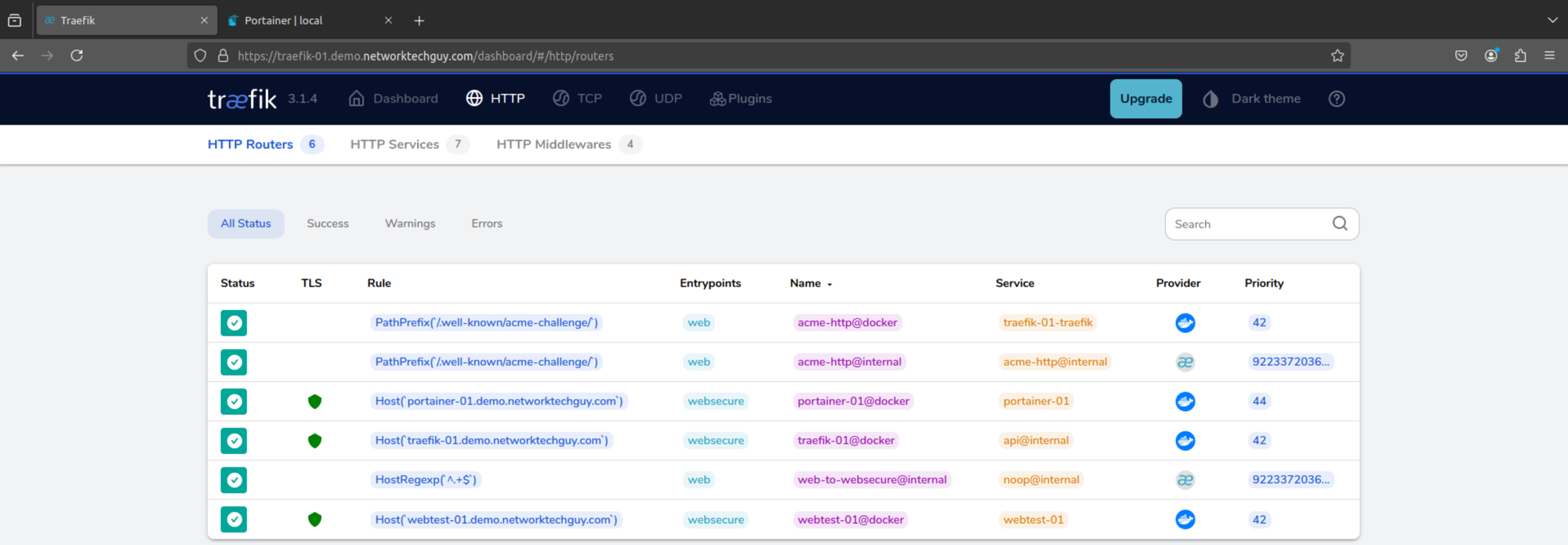Save page to Pocket icon
Image resolution: width=1568 pixels, height=545 pixels.
(1461, 56)
